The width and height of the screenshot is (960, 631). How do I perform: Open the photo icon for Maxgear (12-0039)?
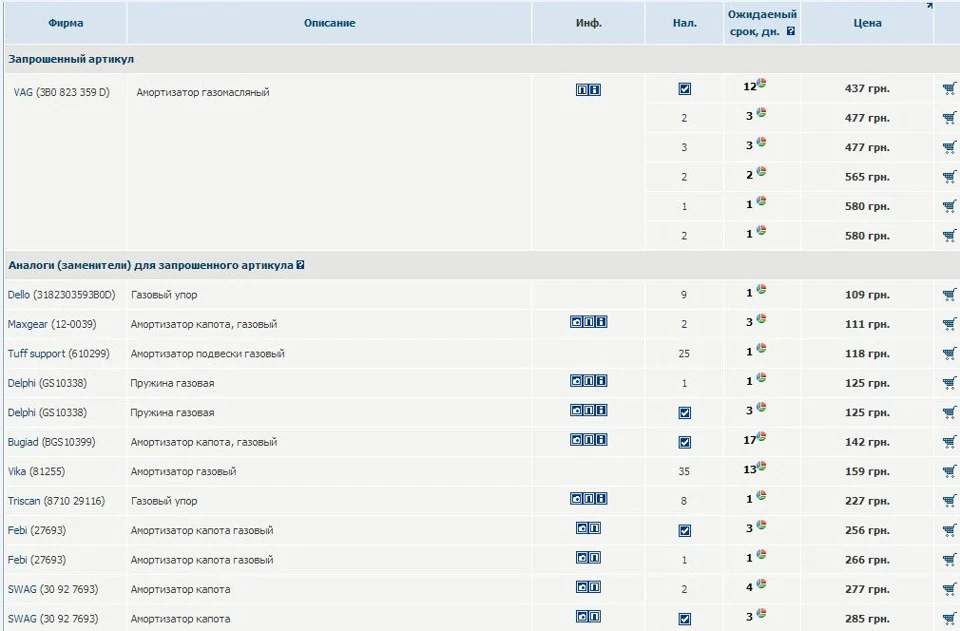click(x=576, y=322)
